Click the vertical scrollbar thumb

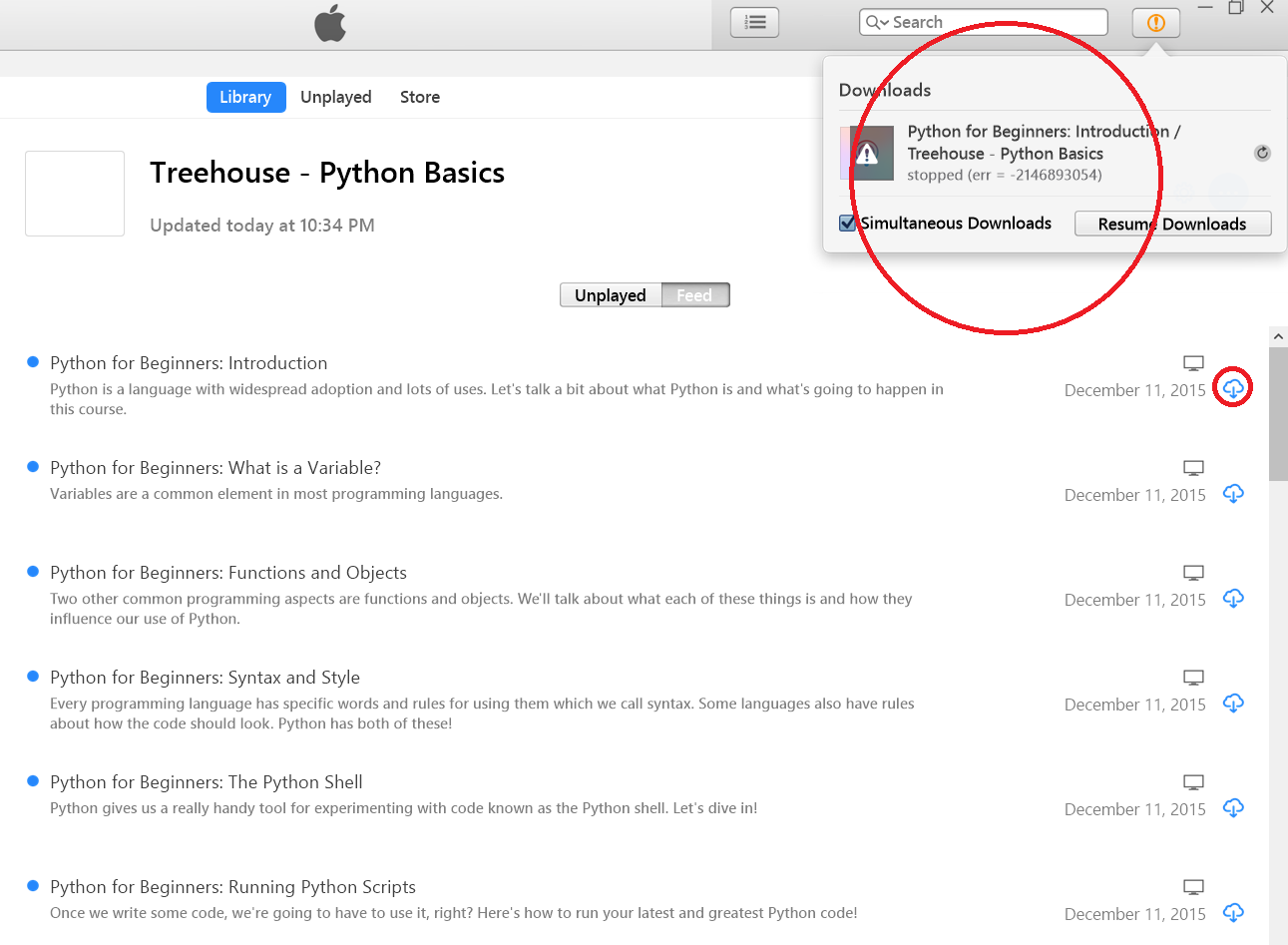1278,414
